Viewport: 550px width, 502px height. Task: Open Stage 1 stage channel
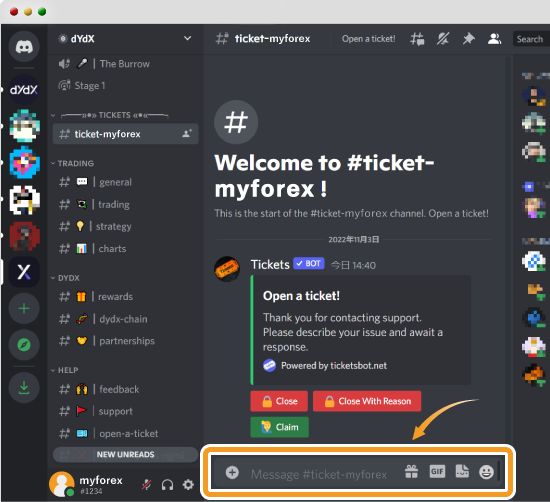tap(125, 86)
